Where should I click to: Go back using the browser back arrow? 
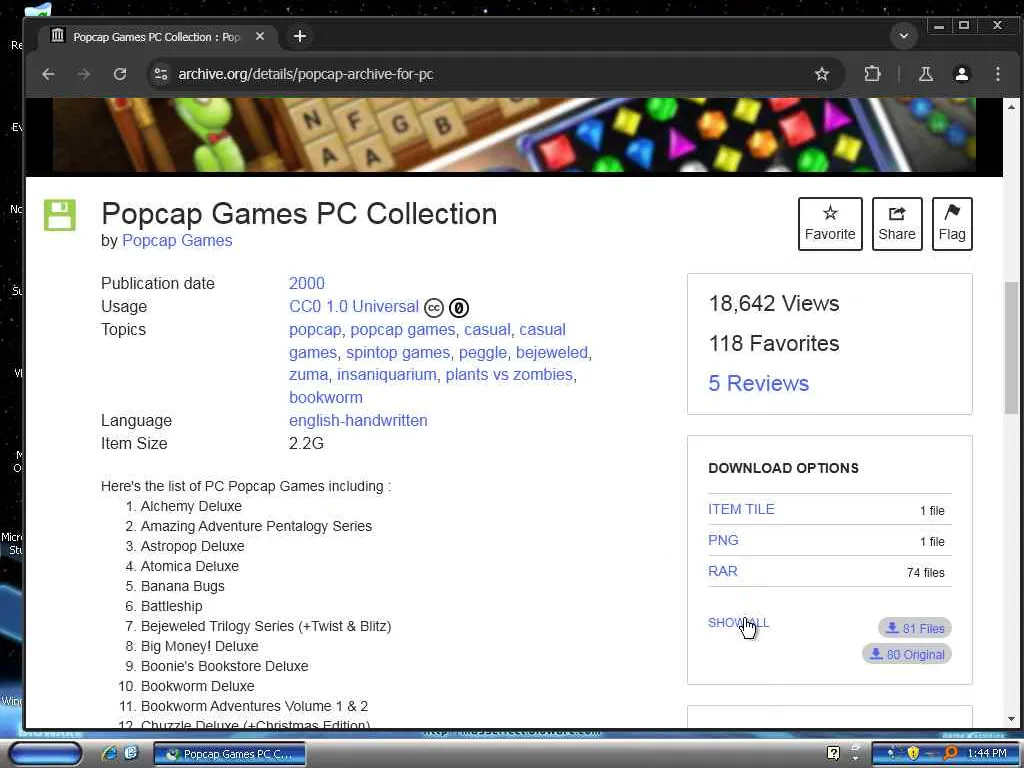pos(48,74)
